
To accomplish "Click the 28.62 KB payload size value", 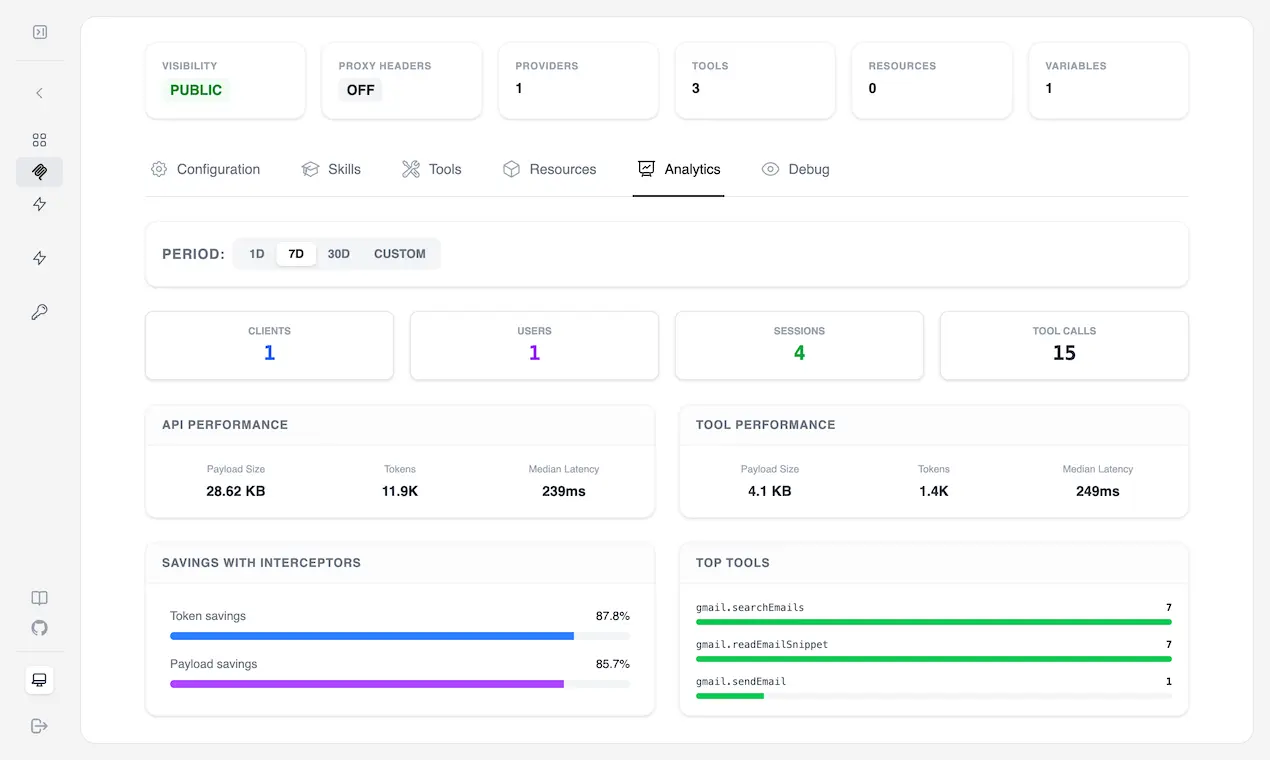I will 236,491.
